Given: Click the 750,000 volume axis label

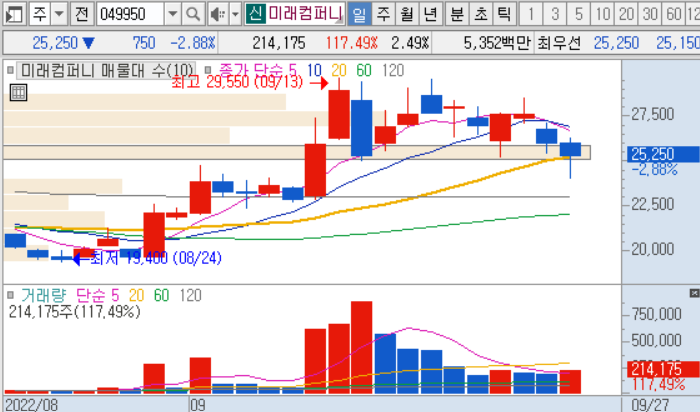Looking at the screenshot, I should click(x=656, y=314).
